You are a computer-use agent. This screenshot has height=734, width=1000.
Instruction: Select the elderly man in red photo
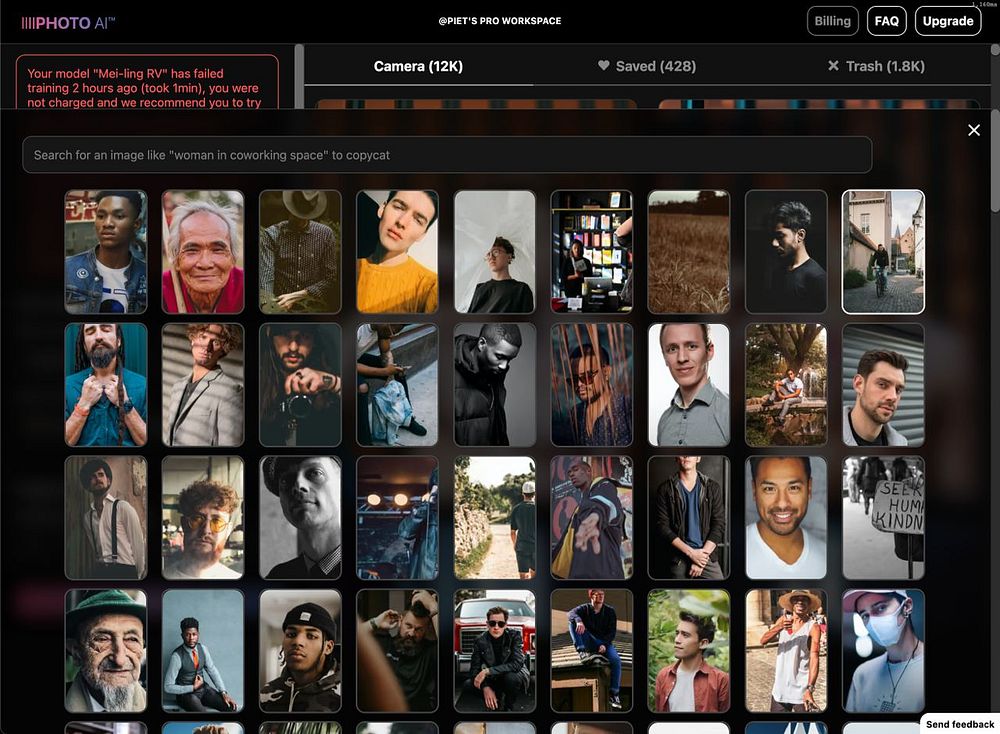point(203,252)
